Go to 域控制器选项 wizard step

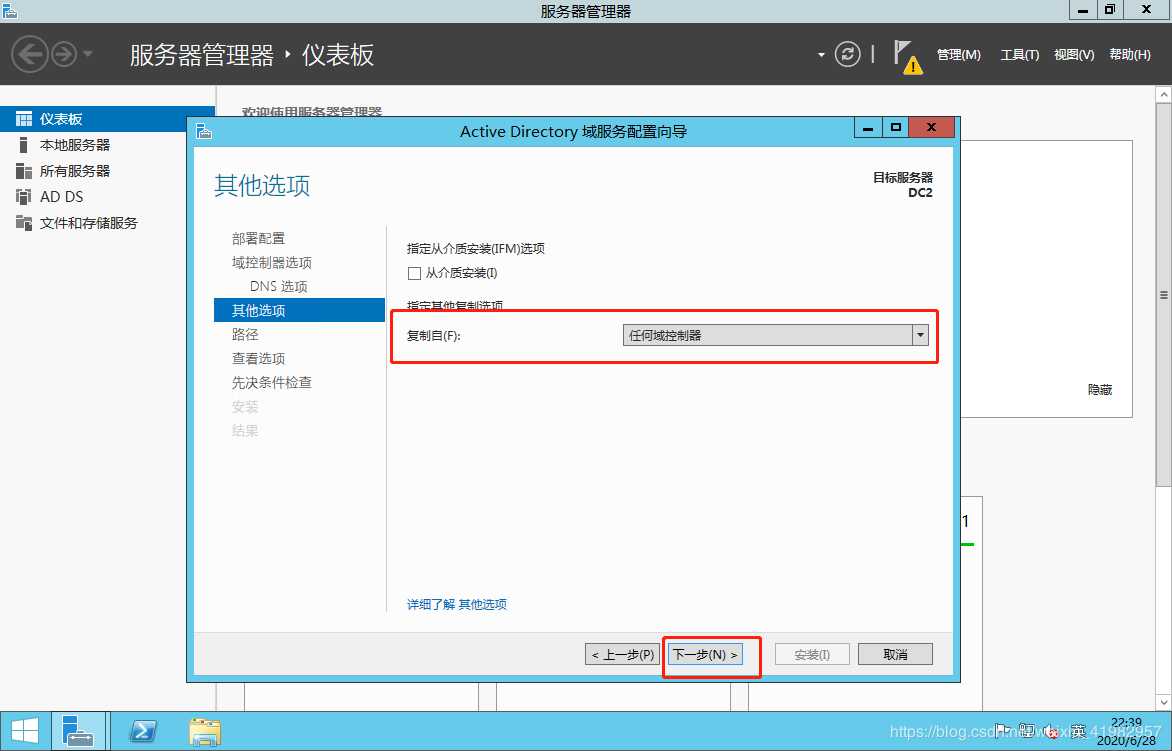click(x=271, y=262)
